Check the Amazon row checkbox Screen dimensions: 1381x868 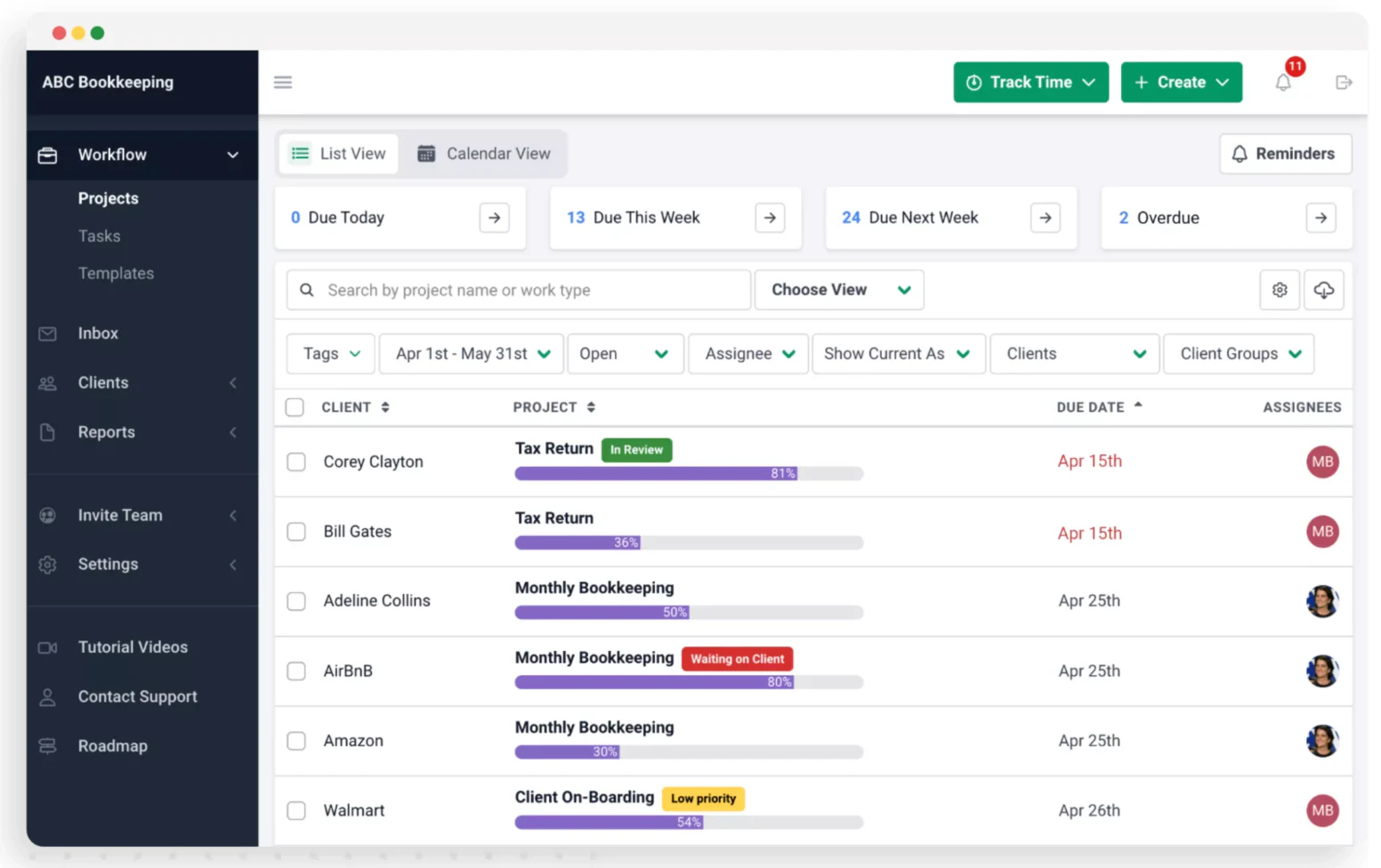pyautogui.click(x=296, y=741)
